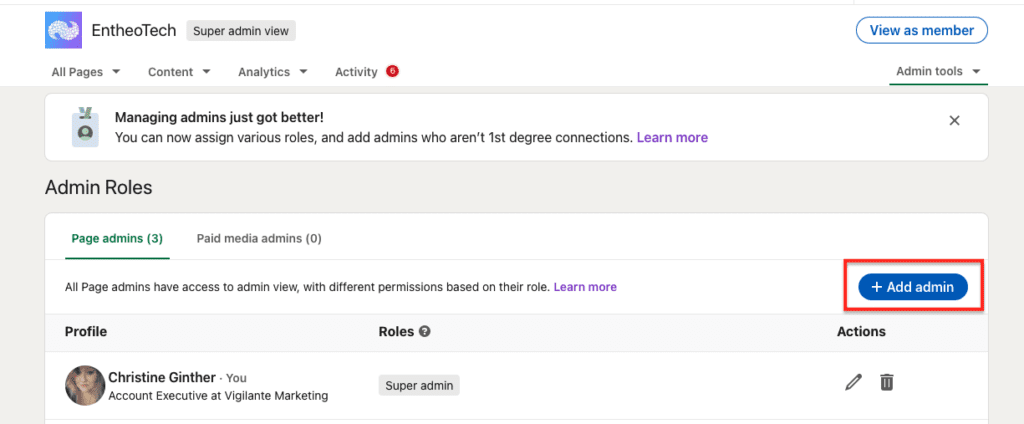Open the Activity notifications badge
1024x424 pixels.
[392, 71]
